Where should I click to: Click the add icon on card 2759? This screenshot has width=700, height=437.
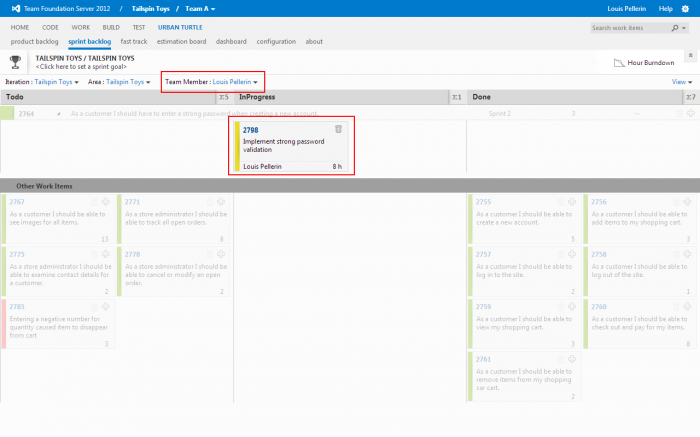(572, 306)
